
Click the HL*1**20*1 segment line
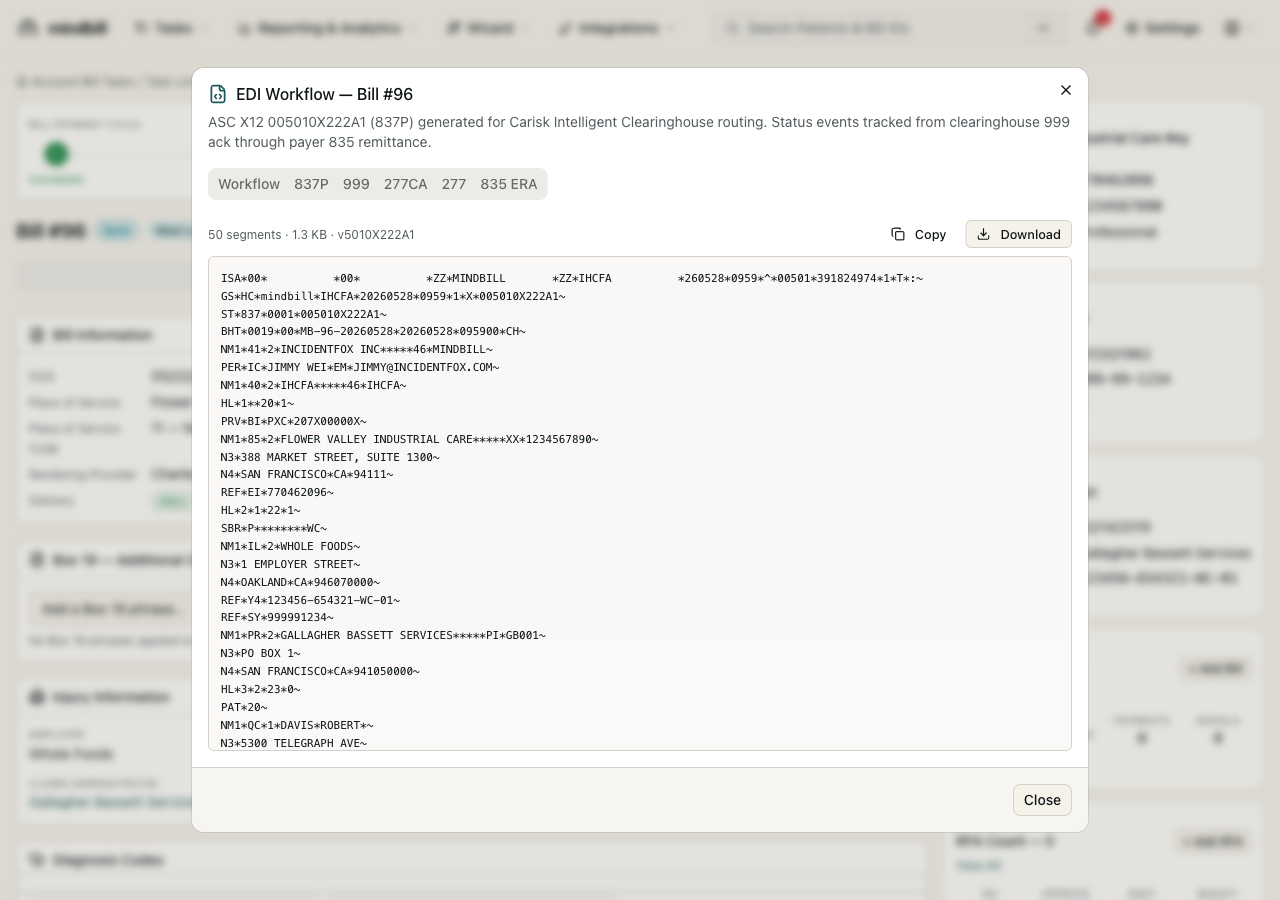(x=257, y=403)
